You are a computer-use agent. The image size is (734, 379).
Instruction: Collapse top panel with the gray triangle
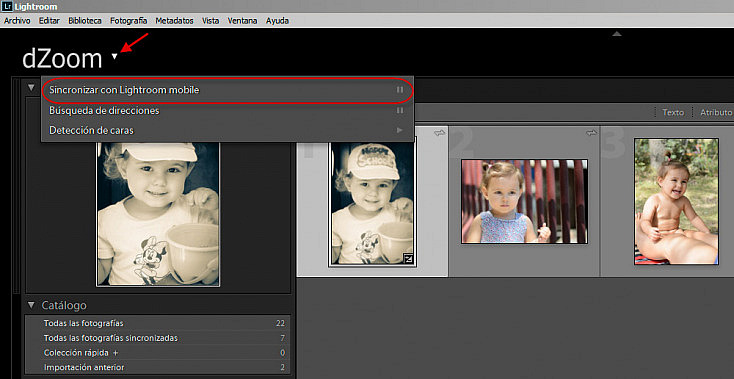(617, 34)
